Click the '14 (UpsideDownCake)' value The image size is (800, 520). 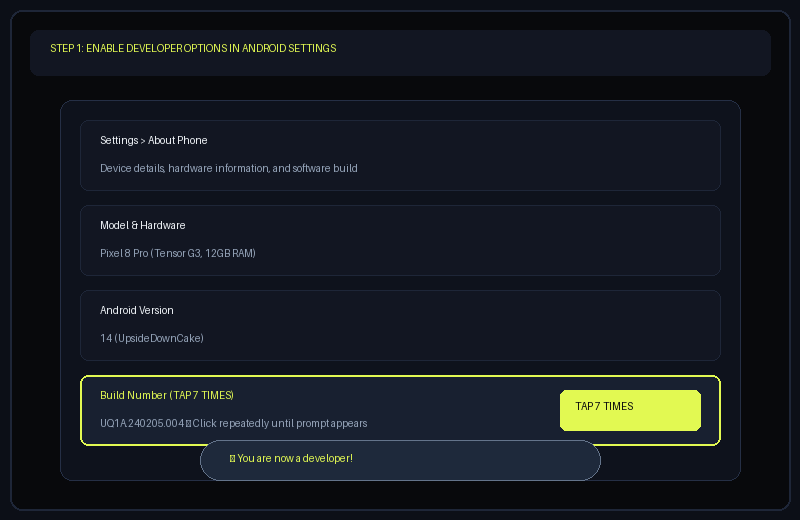click(x=152, y=338)
